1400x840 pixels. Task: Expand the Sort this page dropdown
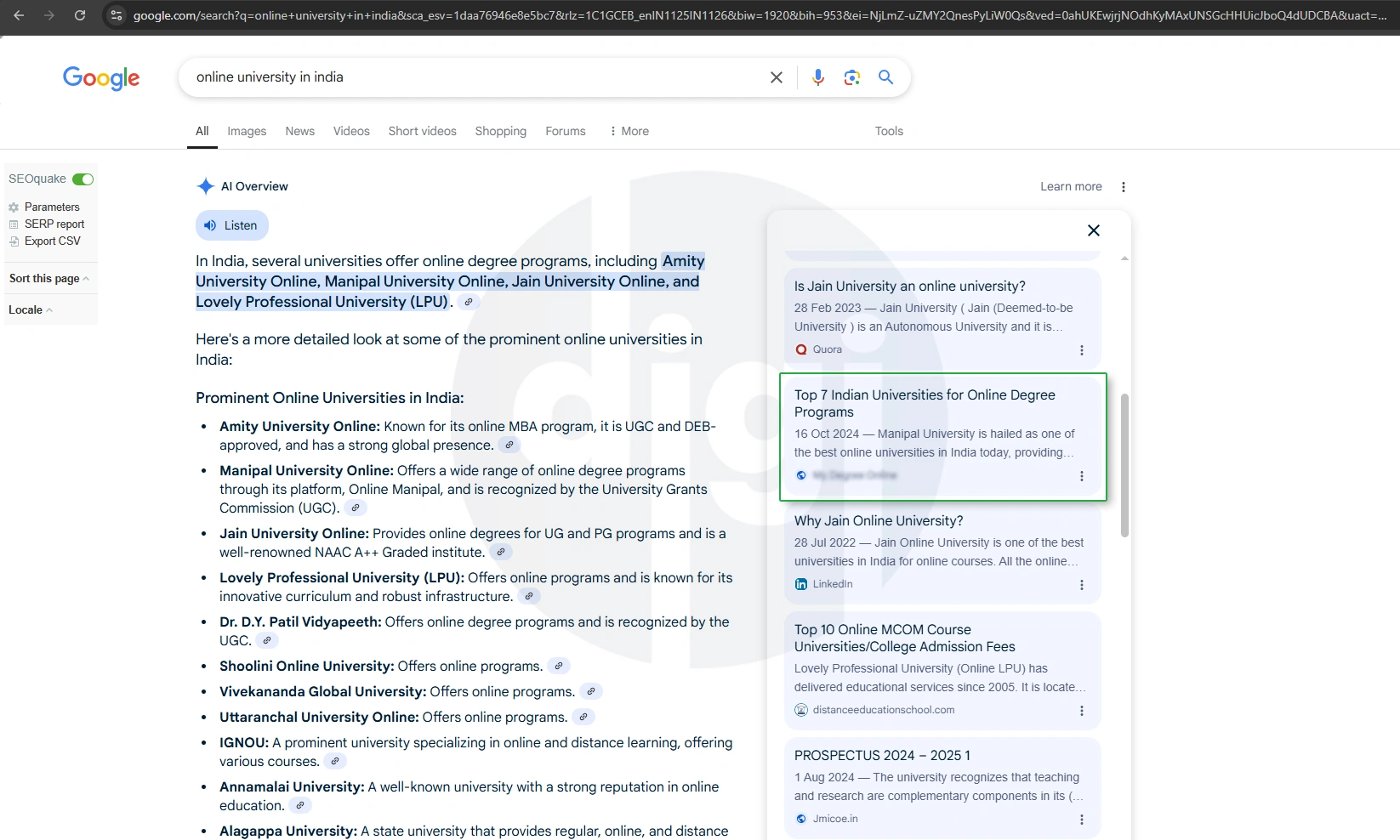[48, 278]
